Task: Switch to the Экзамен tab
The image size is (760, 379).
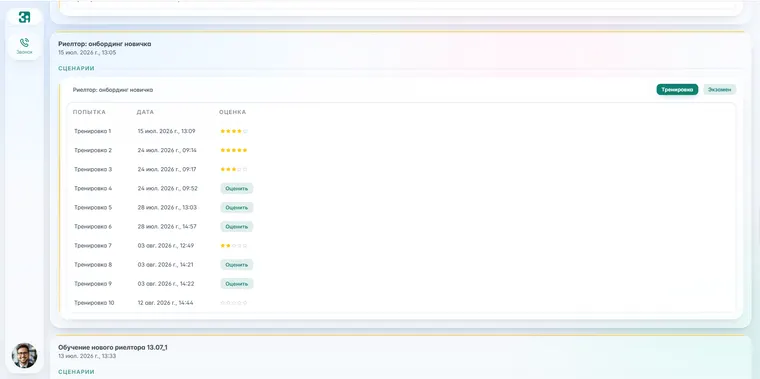Action: pos(719,90)
